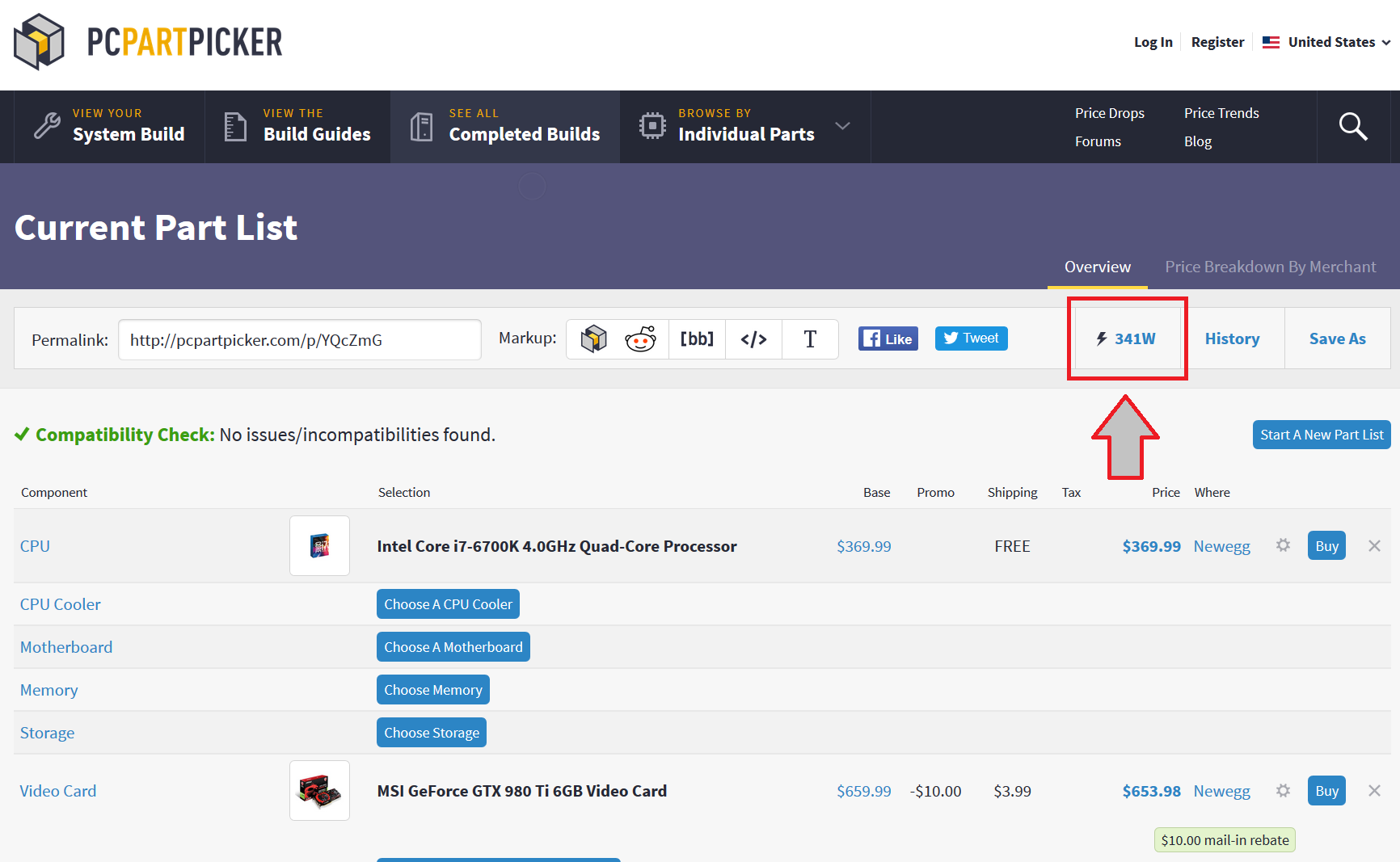Open the Memory component link
The width and height of the screenshot is (1400, 862).
tap(49, 690)
